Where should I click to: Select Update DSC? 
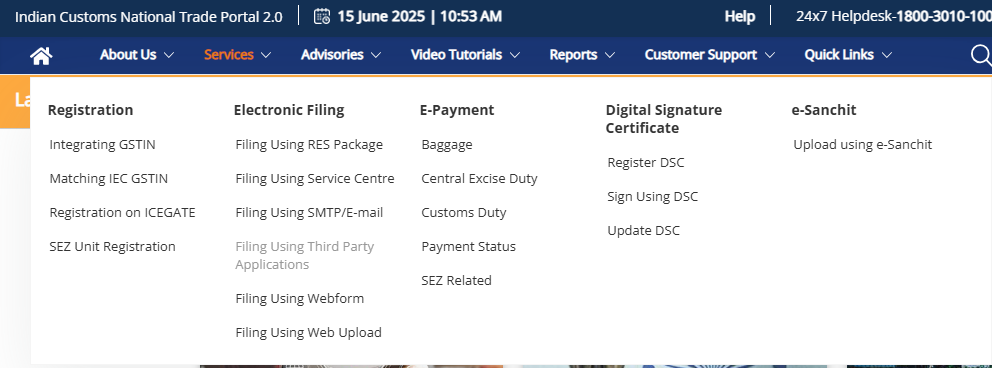click(643, 231)
